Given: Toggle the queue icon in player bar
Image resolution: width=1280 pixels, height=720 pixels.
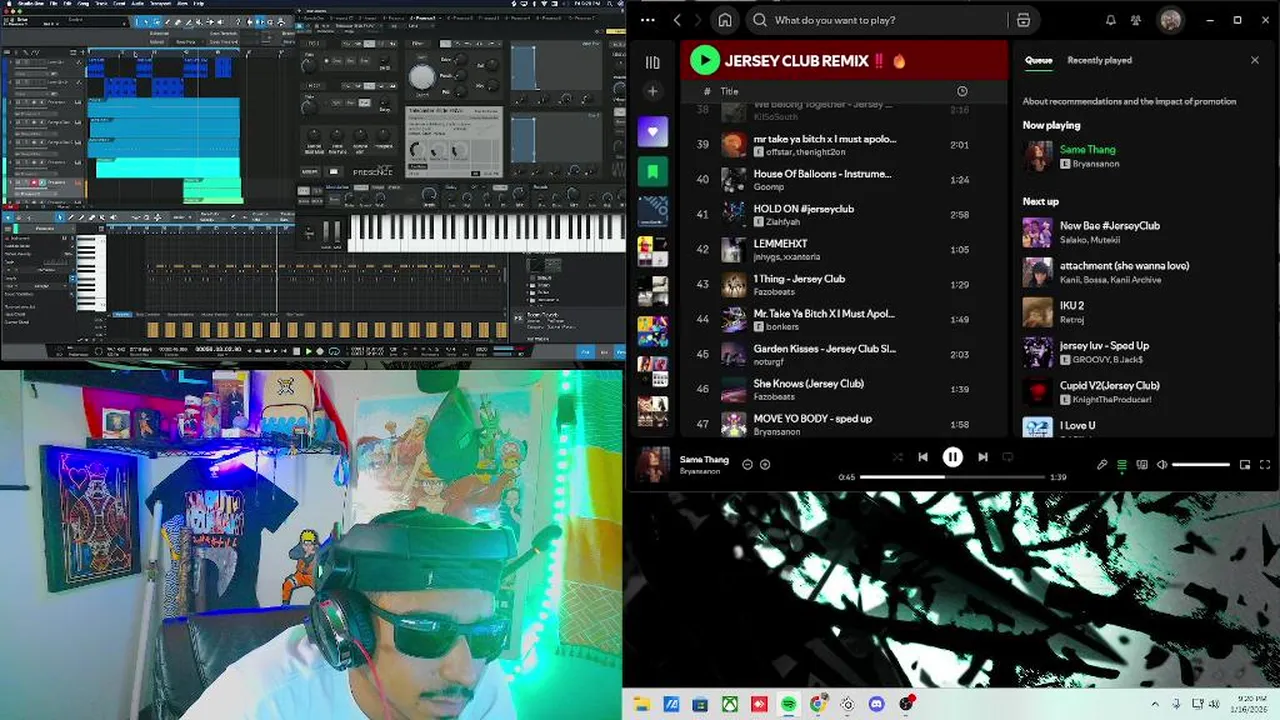Looking at the screenshot, I should point(1122,464).
